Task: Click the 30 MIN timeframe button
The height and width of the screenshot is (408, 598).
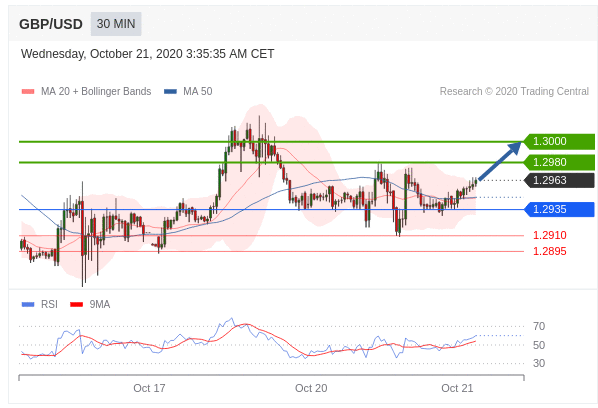Action: coord(116,24)
